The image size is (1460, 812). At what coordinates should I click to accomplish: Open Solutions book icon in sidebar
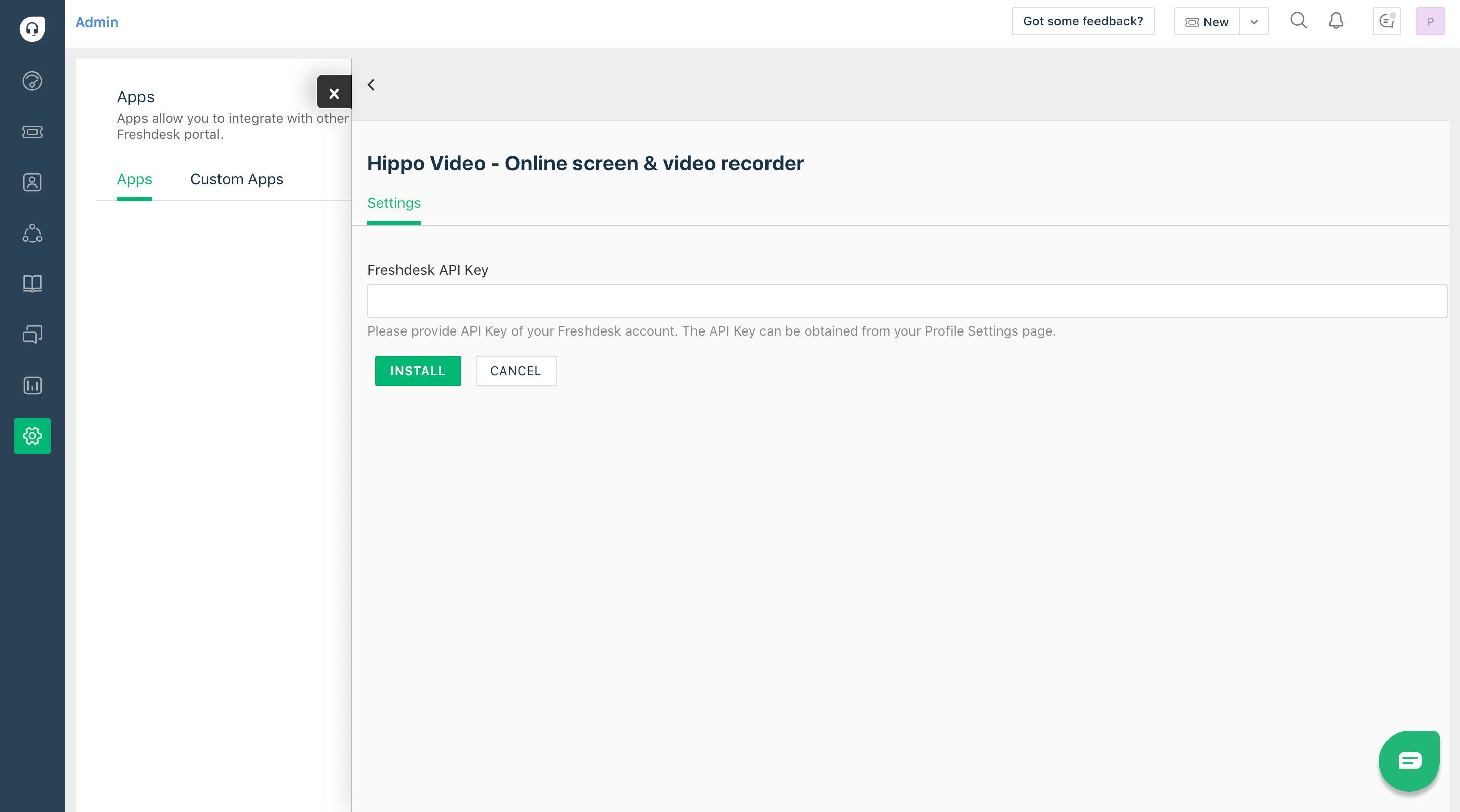tap(32, 283)
